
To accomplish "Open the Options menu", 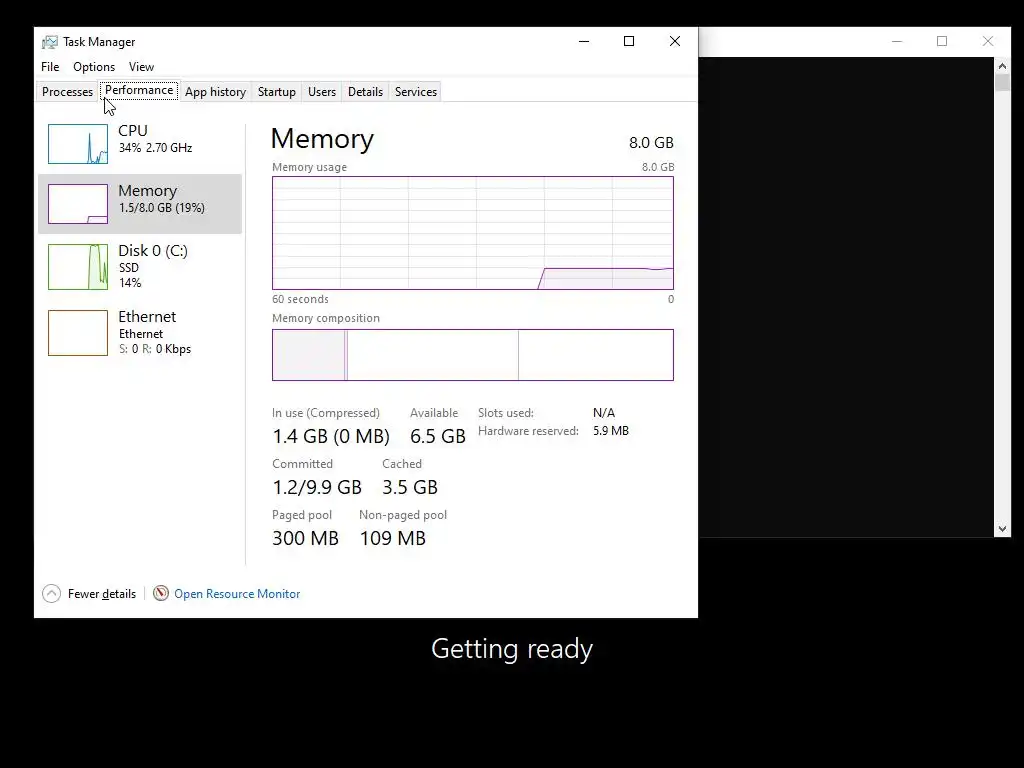I will pos(94,67).
